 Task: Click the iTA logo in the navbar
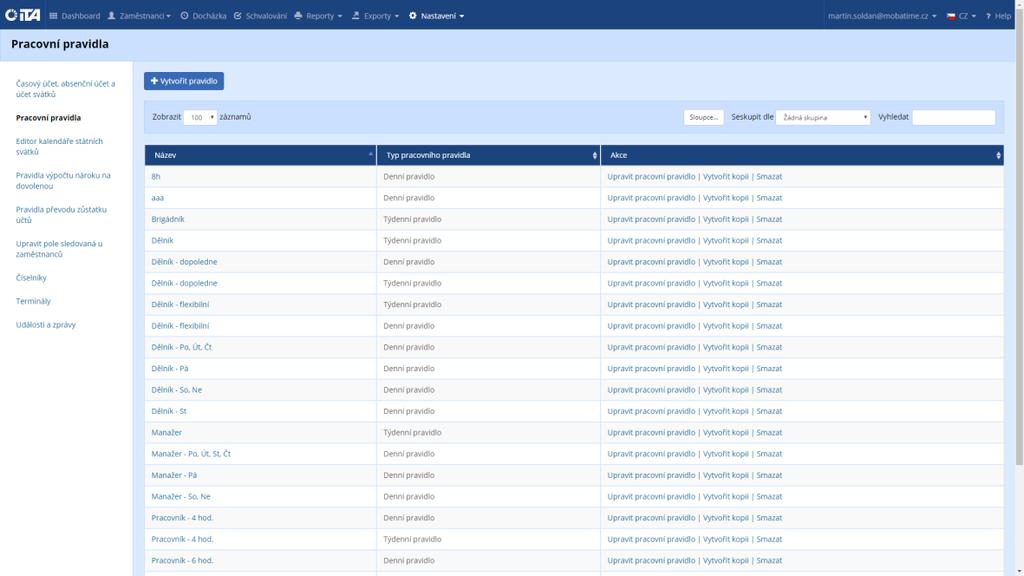[x=22, y=15]
